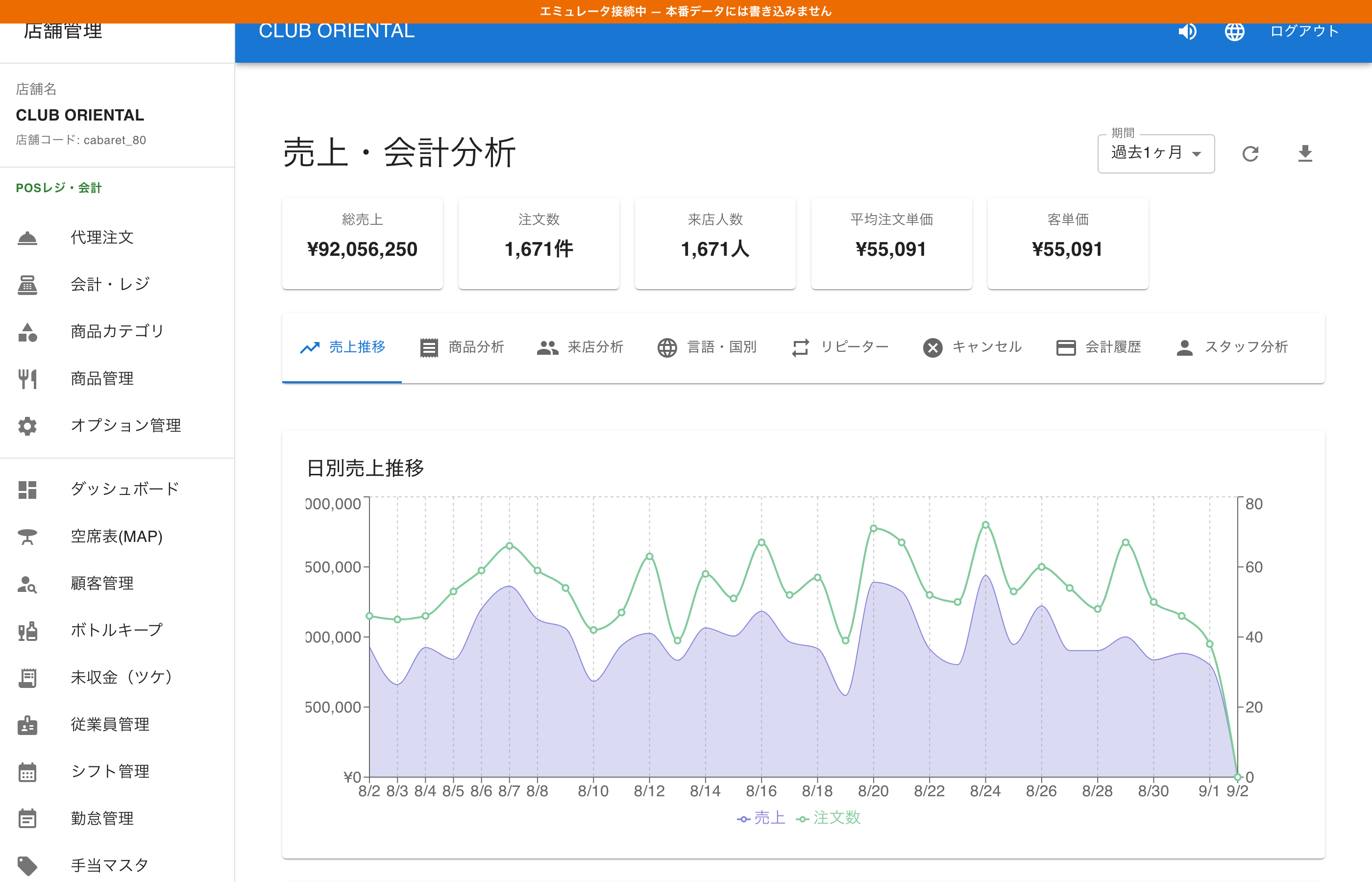Click the 顧客管理 person search icon
This screenshot has width=1372, height=882.
pyautogui.click(x=27, y=584)
